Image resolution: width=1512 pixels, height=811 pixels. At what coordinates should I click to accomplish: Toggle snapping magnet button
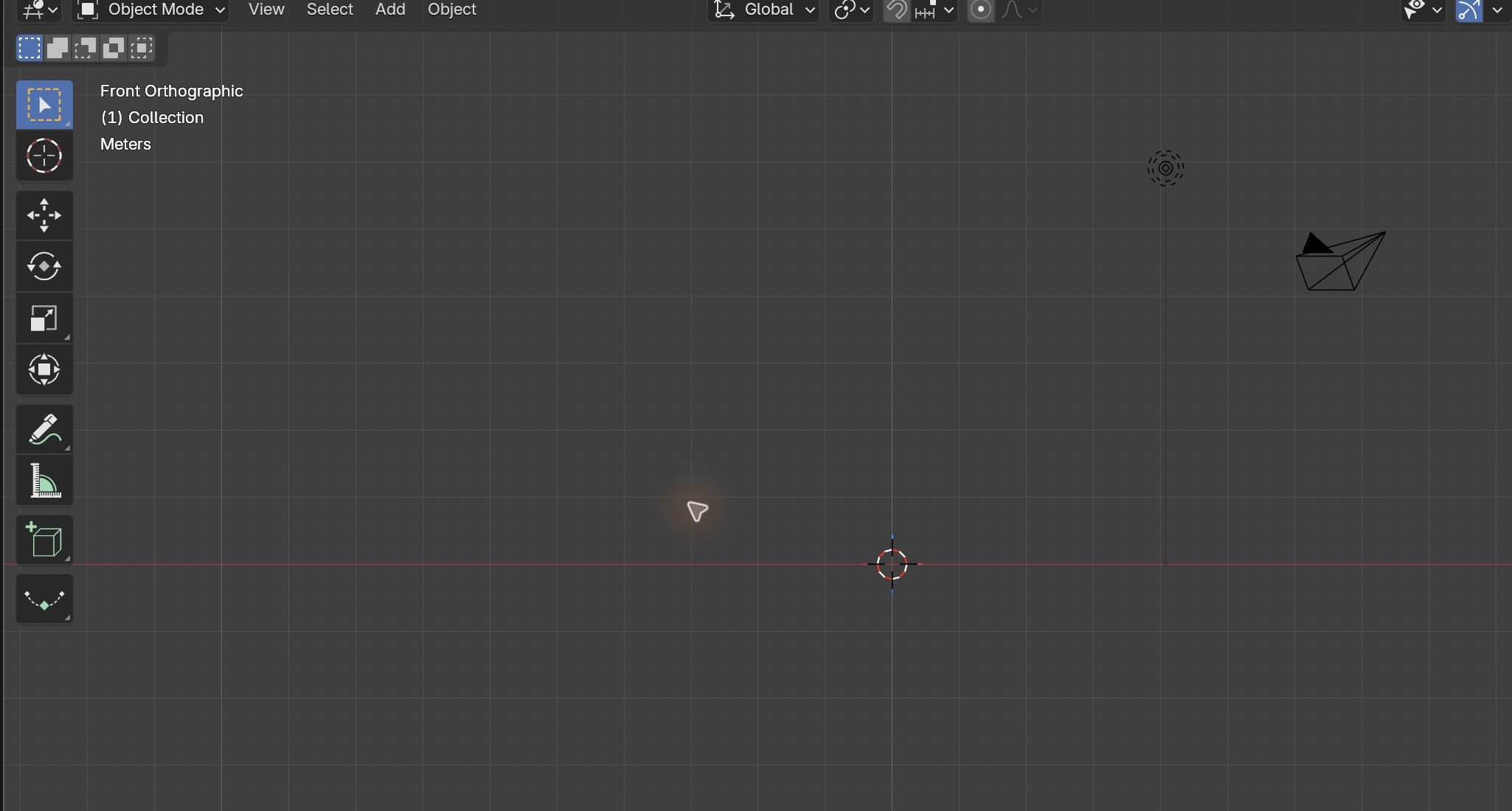[x=897, y=10]
